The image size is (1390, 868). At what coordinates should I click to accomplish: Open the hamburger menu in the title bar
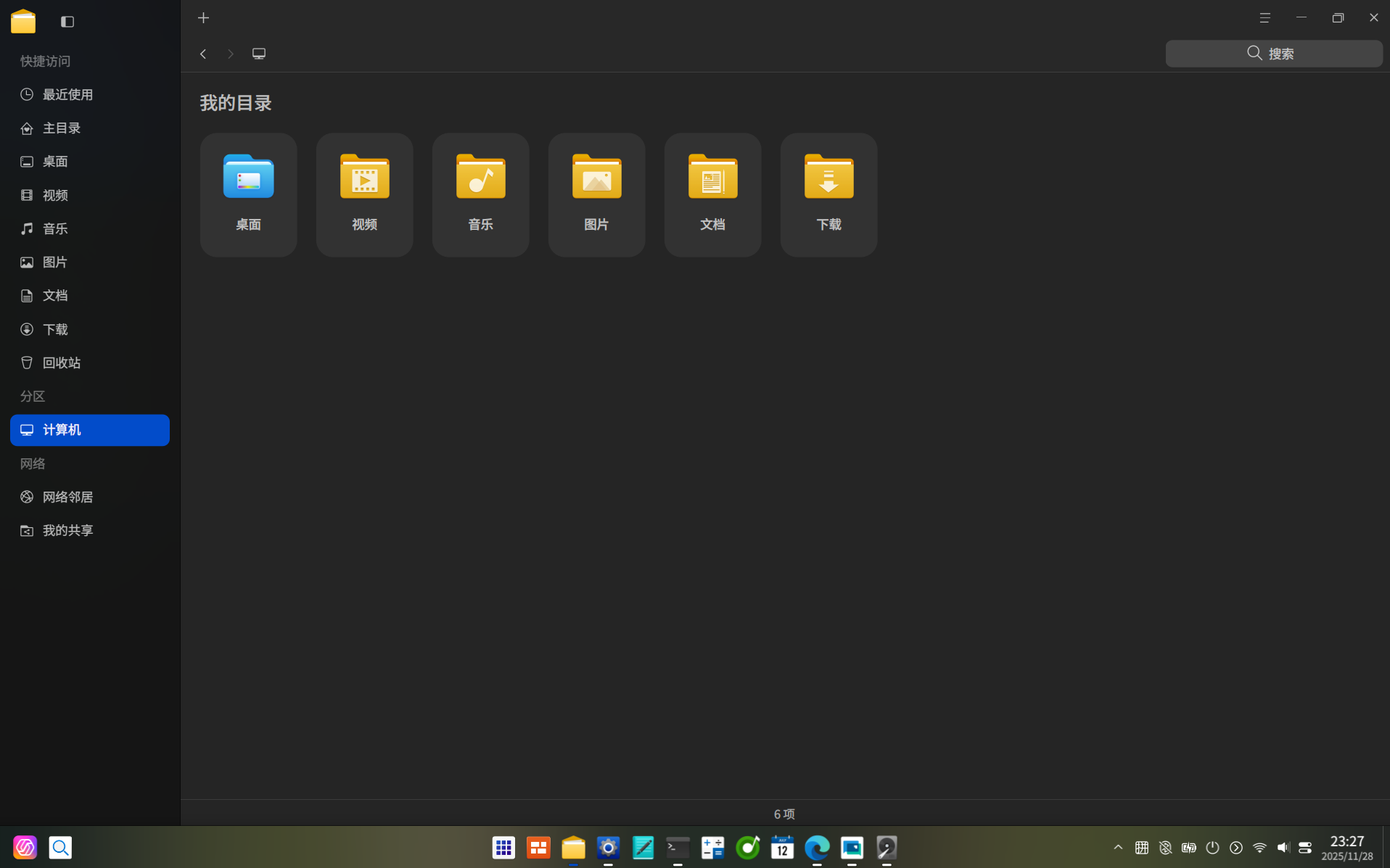1264,18
